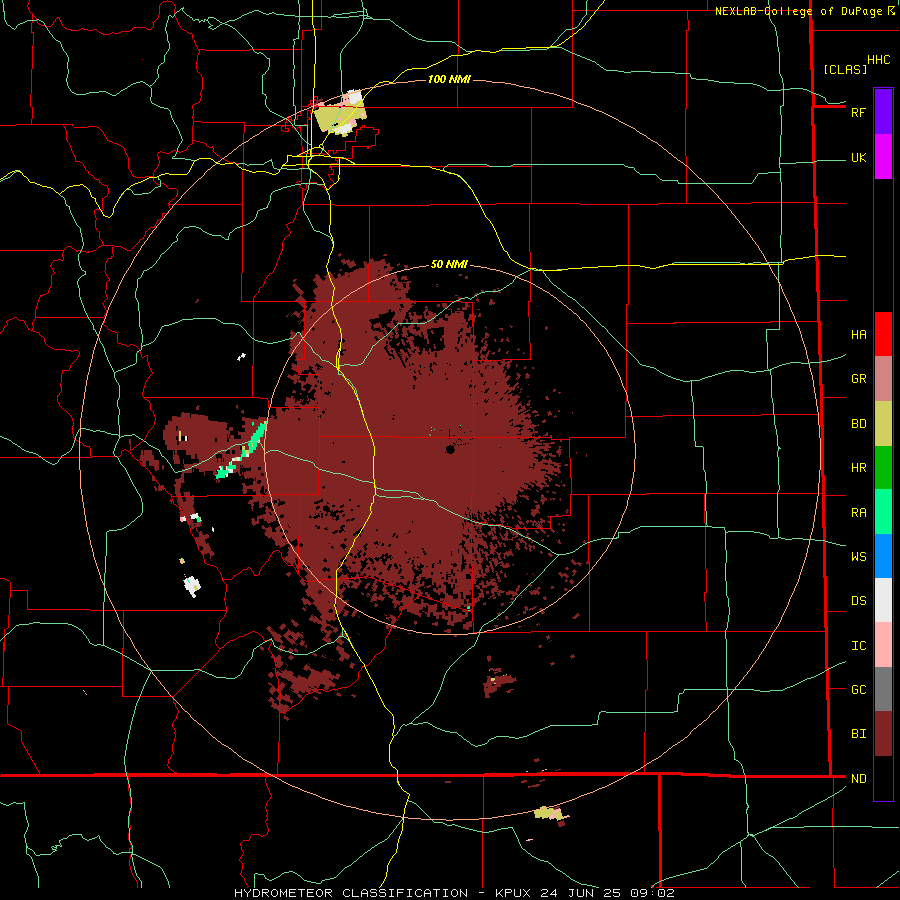Click the purple RF legend color swatch

[x=883, y=112]
